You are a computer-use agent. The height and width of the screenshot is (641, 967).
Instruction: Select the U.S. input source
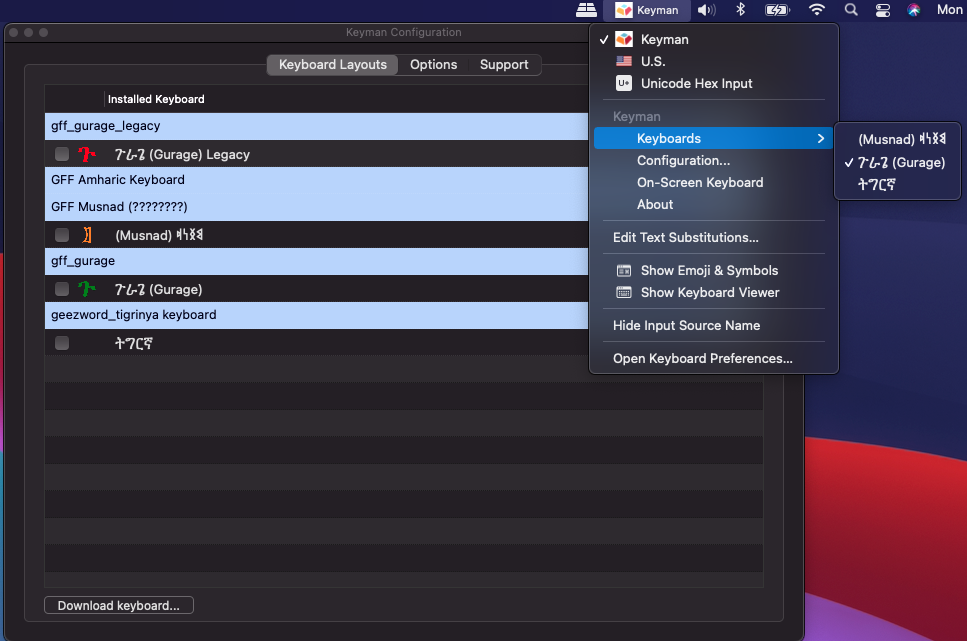[654, 61]
